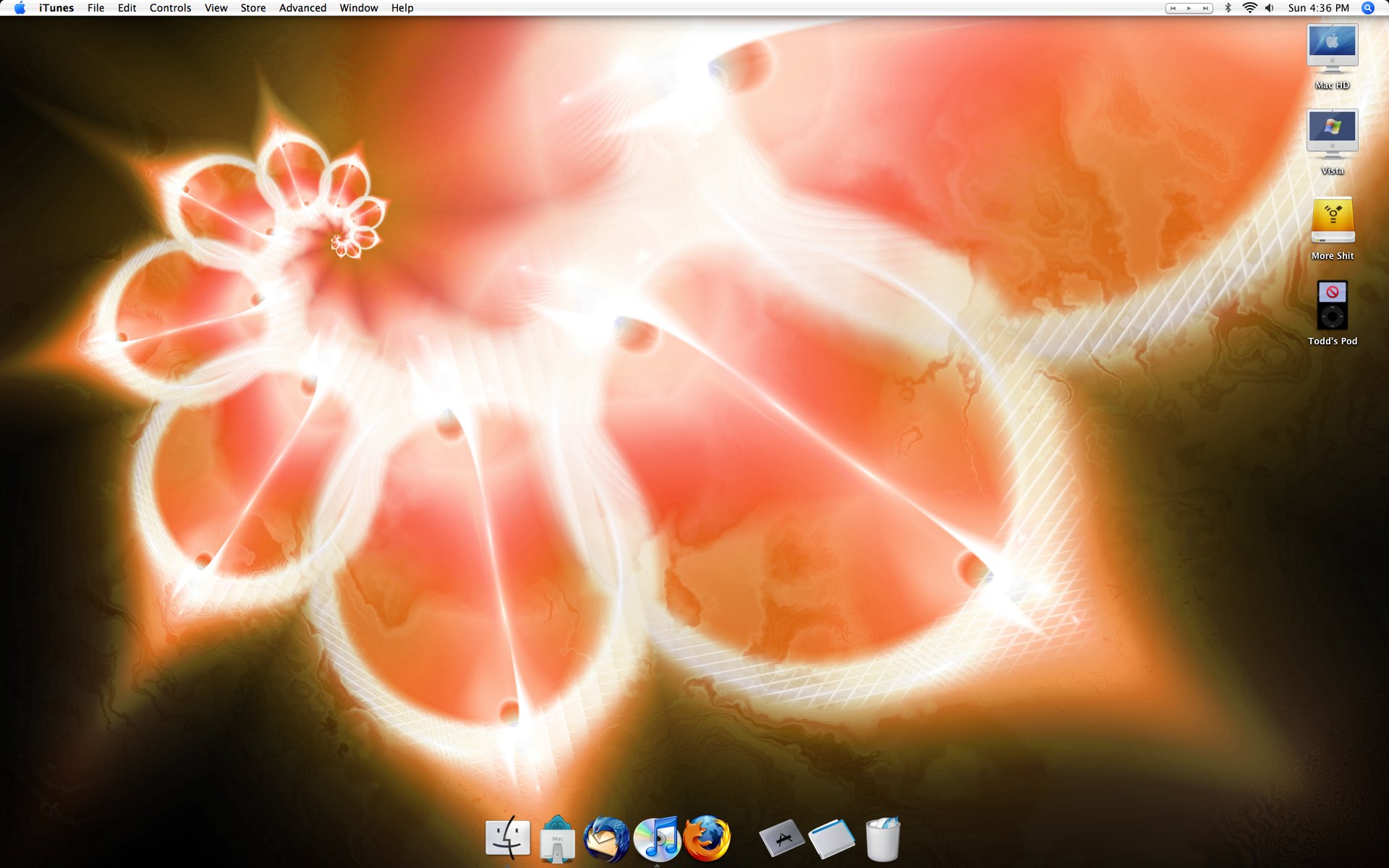Open the Apple menu
This screenshot has height=868, width=1389.
(20, 8)
